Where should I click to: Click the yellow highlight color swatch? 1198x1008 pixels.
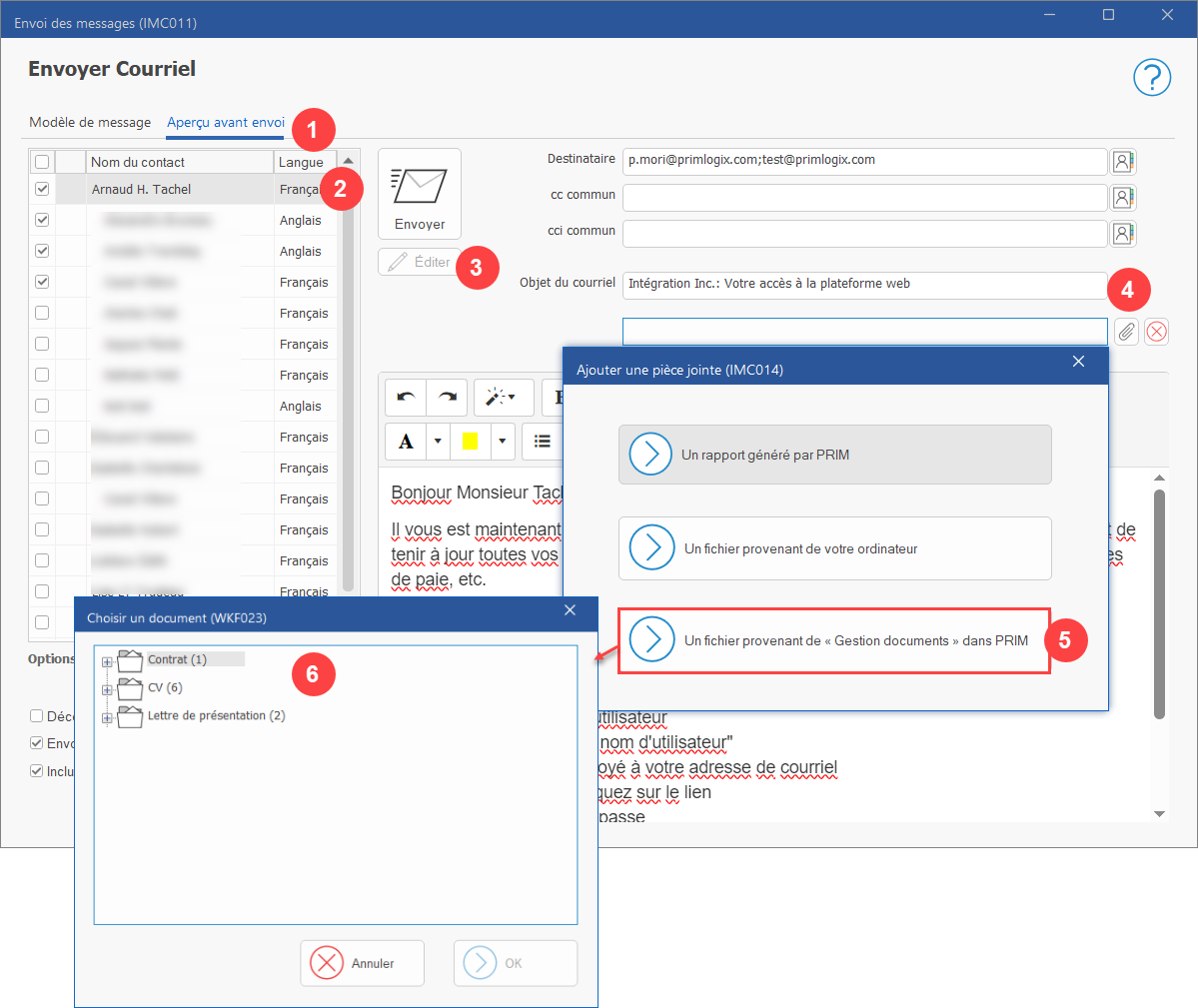(x=470, y=442)
